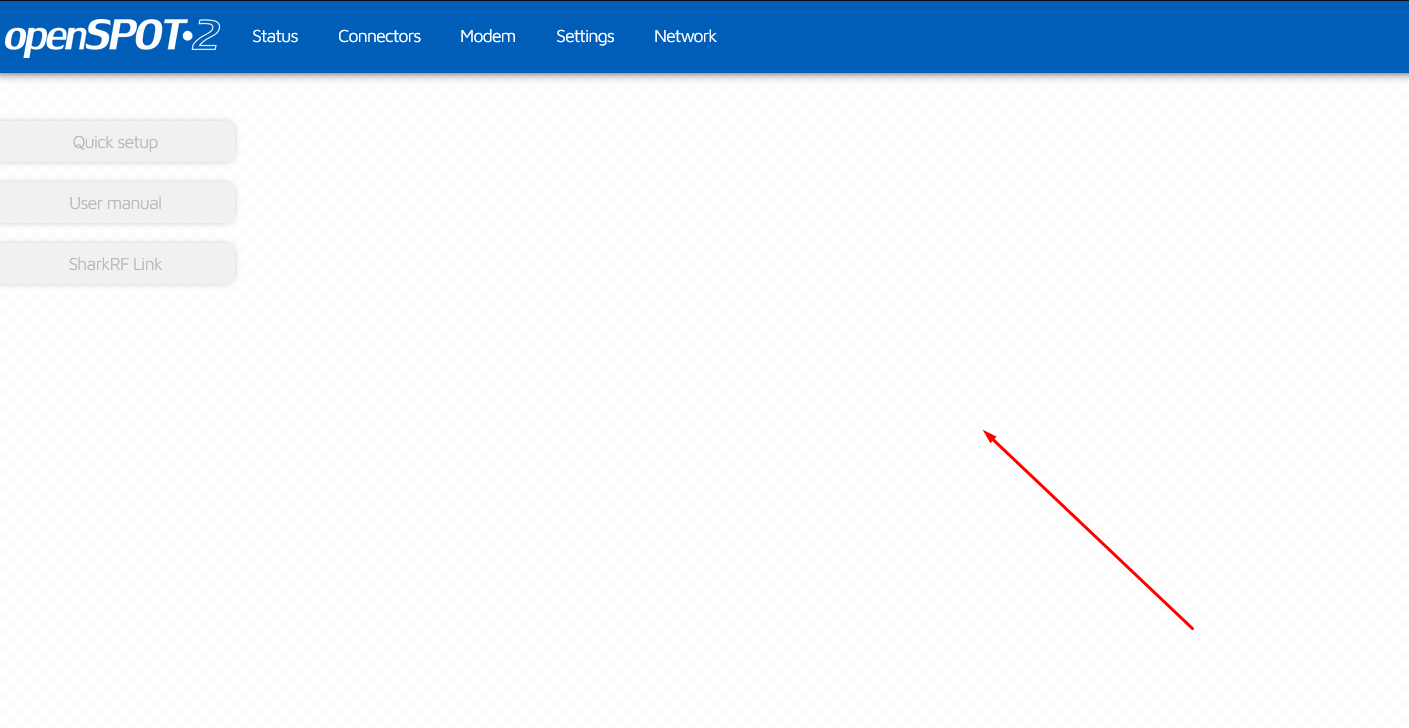
Task: Open the User manual
Action: pos(115,203)
